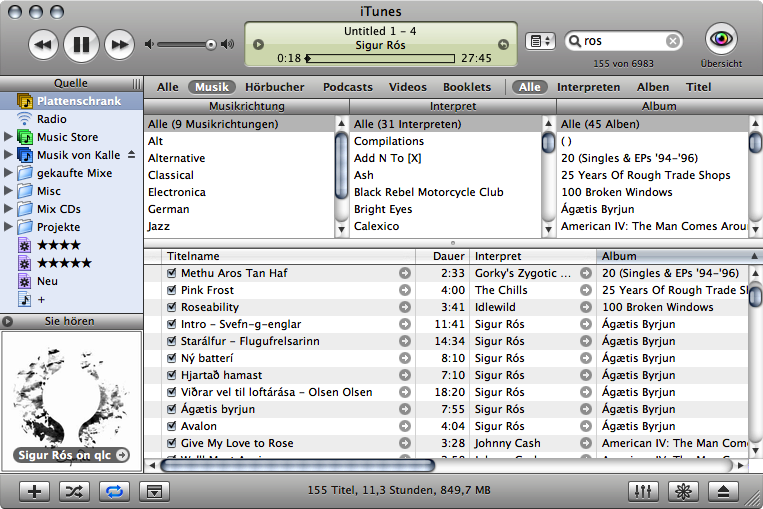Expand the Music Store source item
Image resolution: width=763 pixels, height=509 pixels.
pyautogui.click(x=9, y=137)
